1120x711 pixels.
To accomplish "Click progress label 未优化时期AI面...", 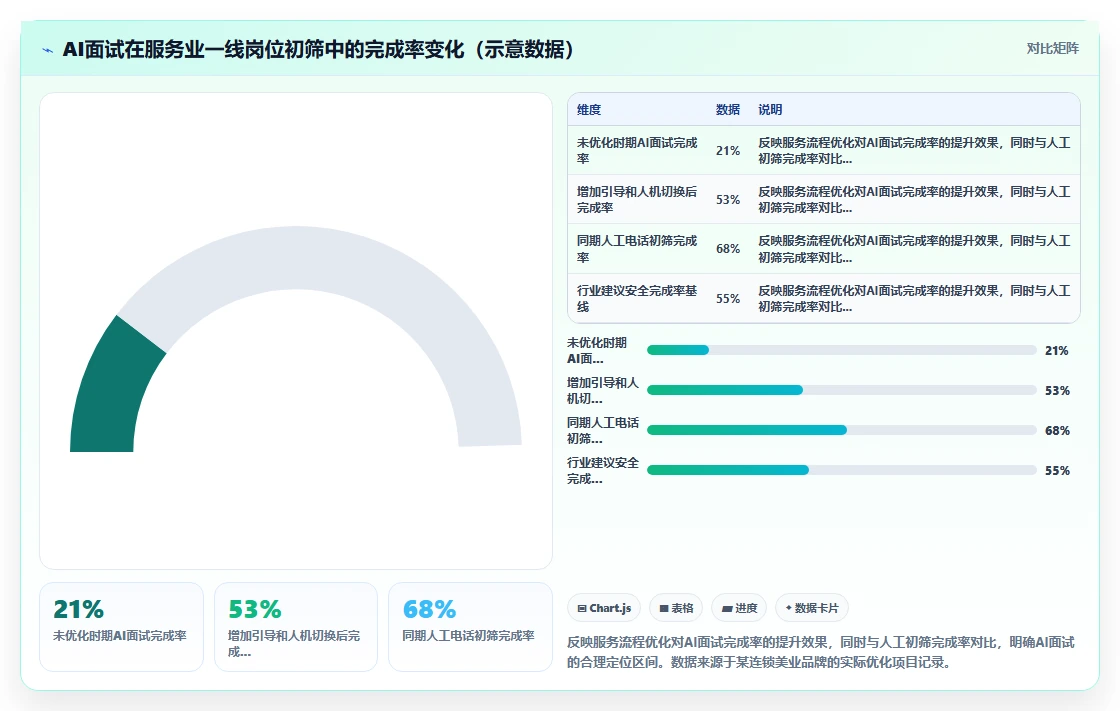I will 597,351.
